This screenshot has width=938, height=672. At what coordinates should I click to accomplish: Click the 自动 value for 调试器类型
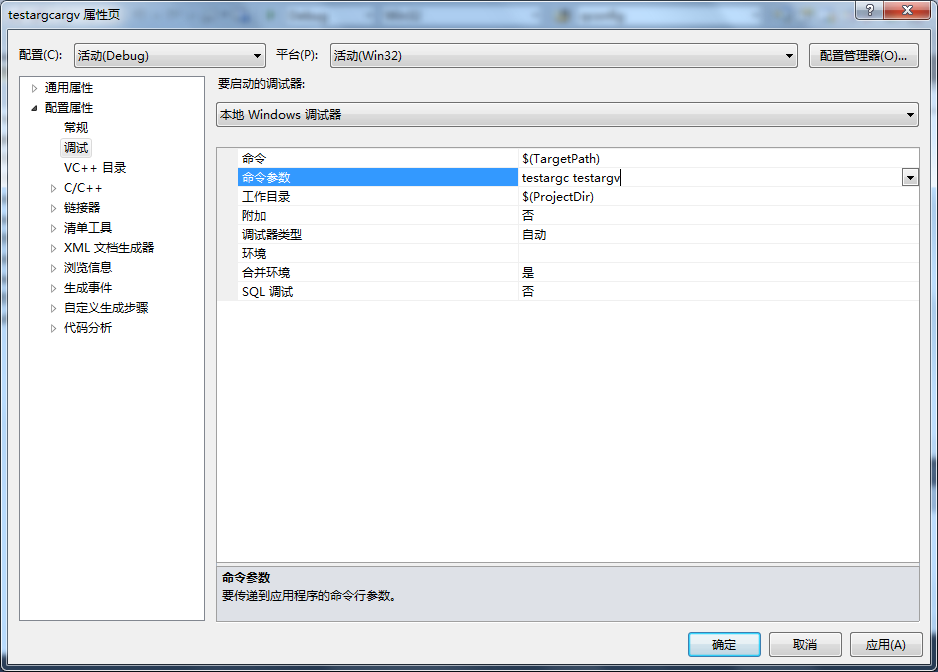click(534, 235)
